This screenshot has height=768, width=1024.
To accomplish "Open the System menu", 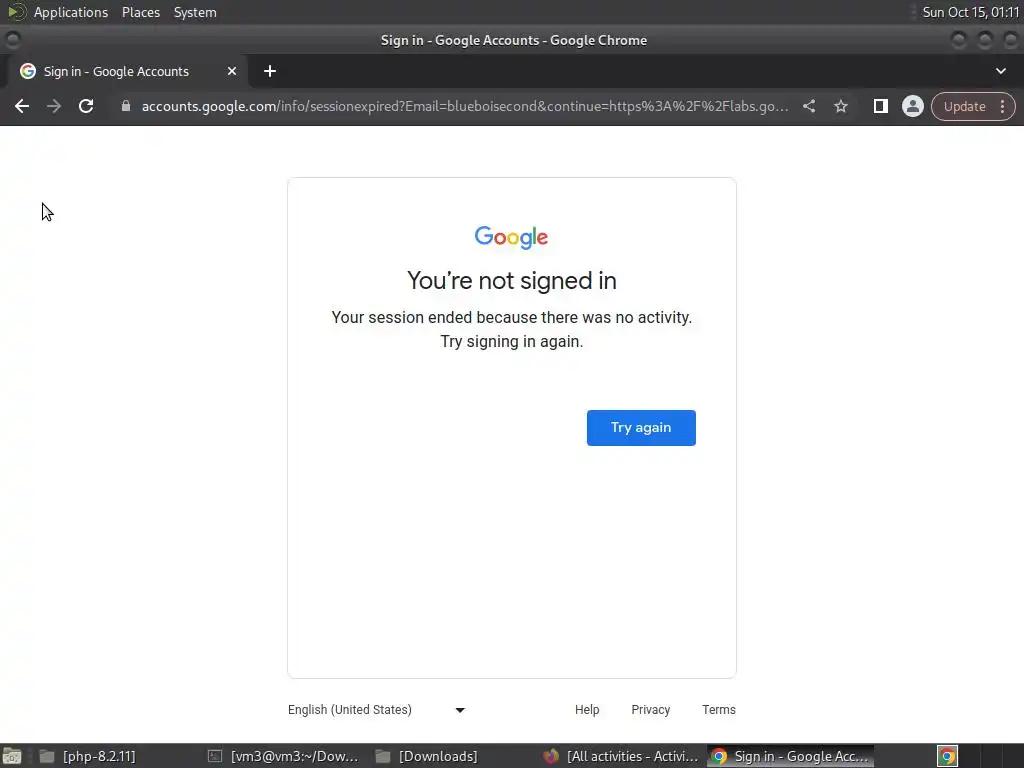I will (x=195, y=12).
